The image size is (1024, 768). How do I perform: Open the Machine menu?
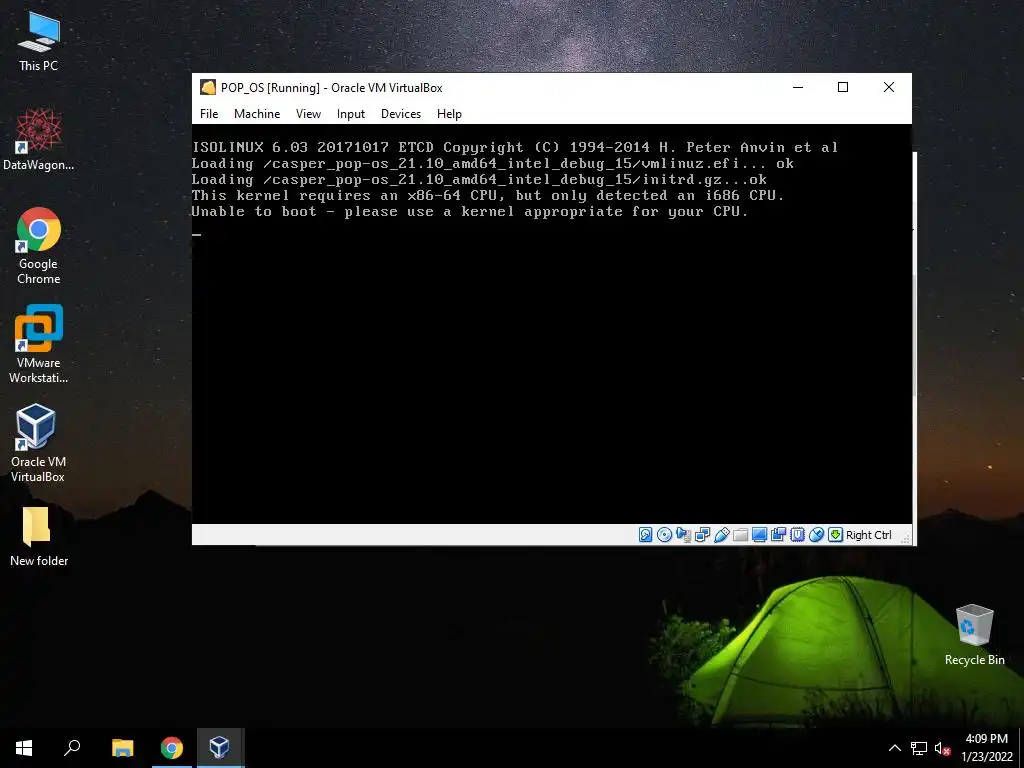257,114
